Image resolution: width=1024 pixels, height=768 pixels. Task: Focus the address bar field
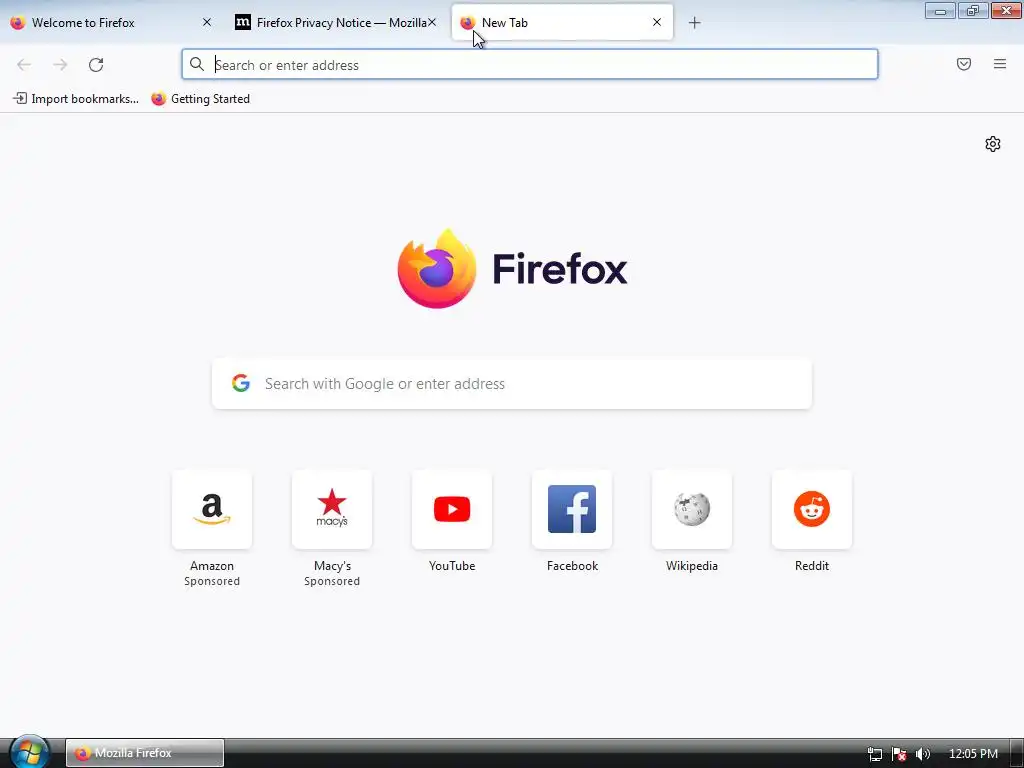coord(530,64)
